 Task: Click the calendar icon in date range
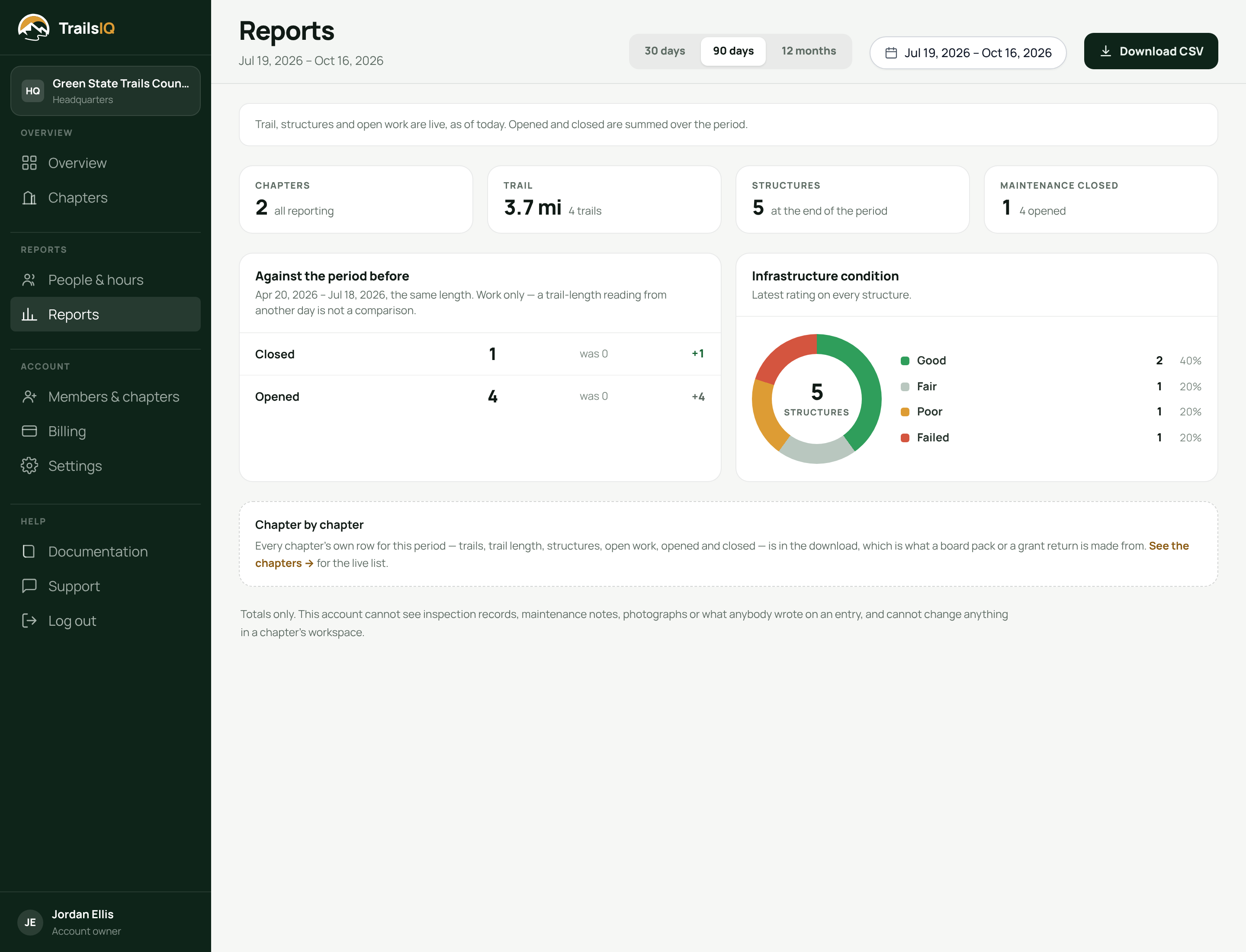point(891,53)
